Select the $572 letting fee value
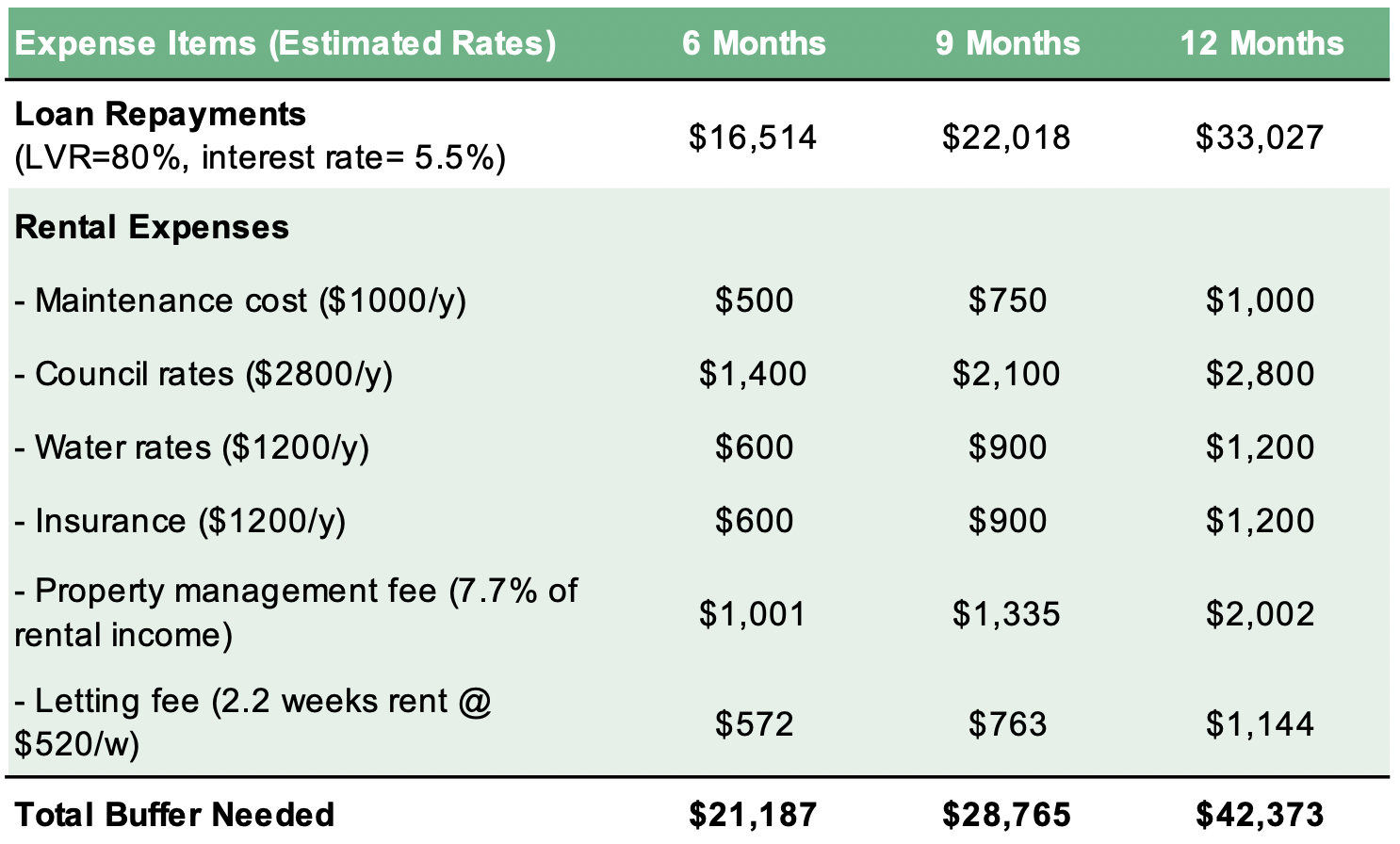Viewport: 1400px width, 844px height. point(754,724)
